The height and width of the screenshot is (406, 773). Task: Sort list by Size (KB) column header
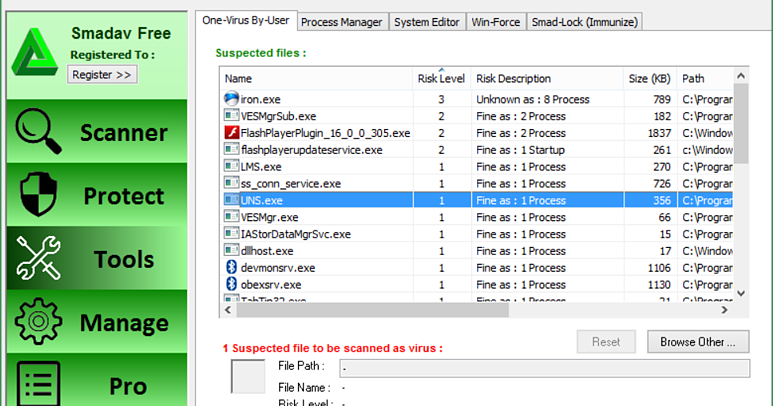(650, 79)
